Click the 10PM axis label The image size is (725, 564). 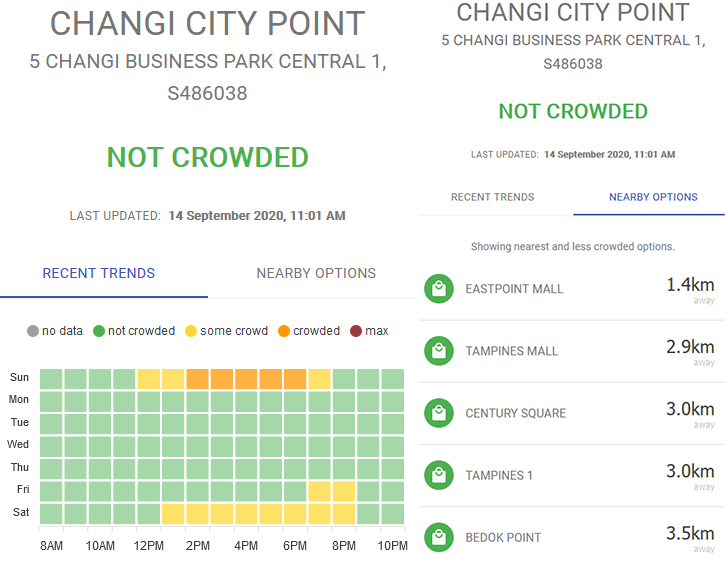(393, 546)
